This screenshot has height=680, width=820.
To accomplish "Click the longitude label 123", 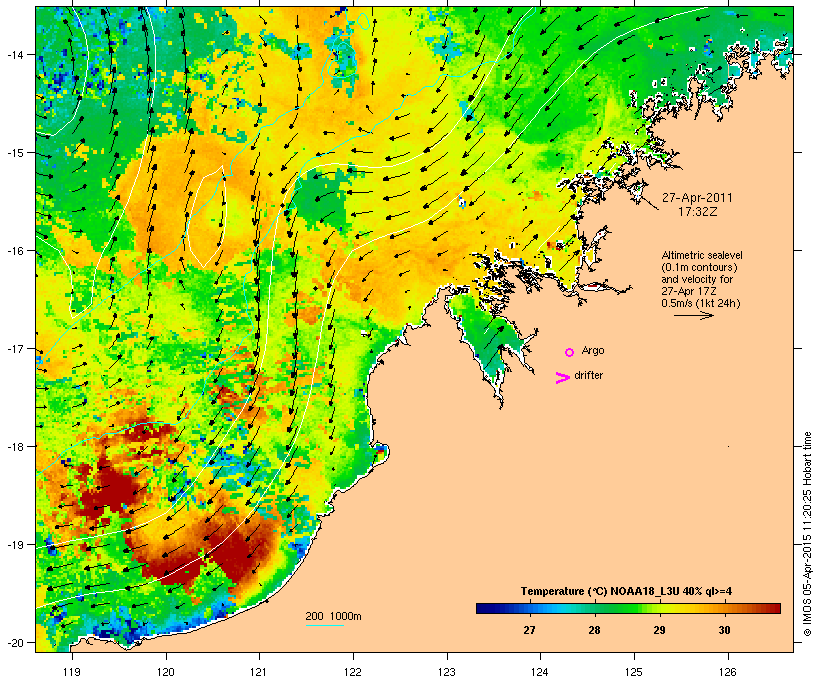I will [x=447, y=672].
